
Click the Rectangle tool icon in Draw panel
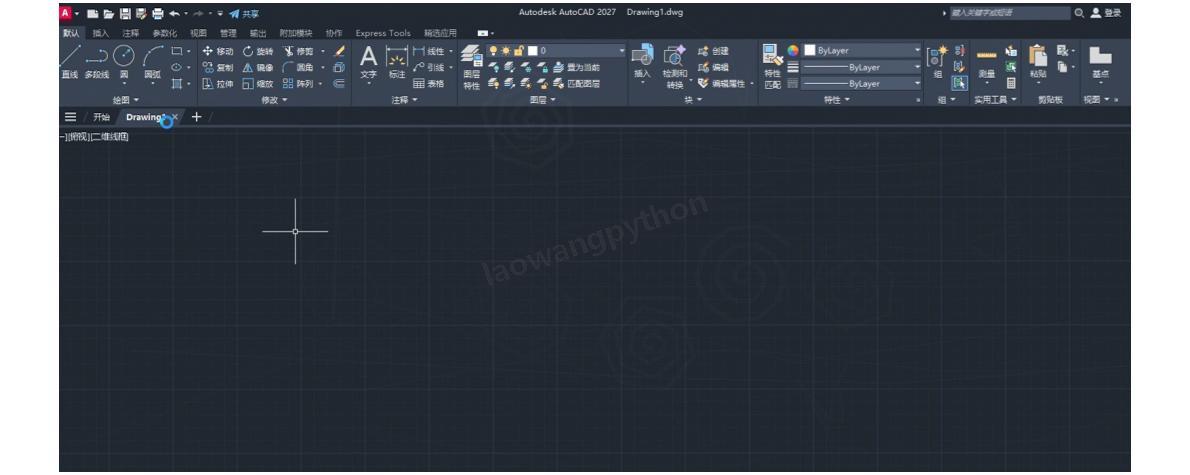(177, 51)
